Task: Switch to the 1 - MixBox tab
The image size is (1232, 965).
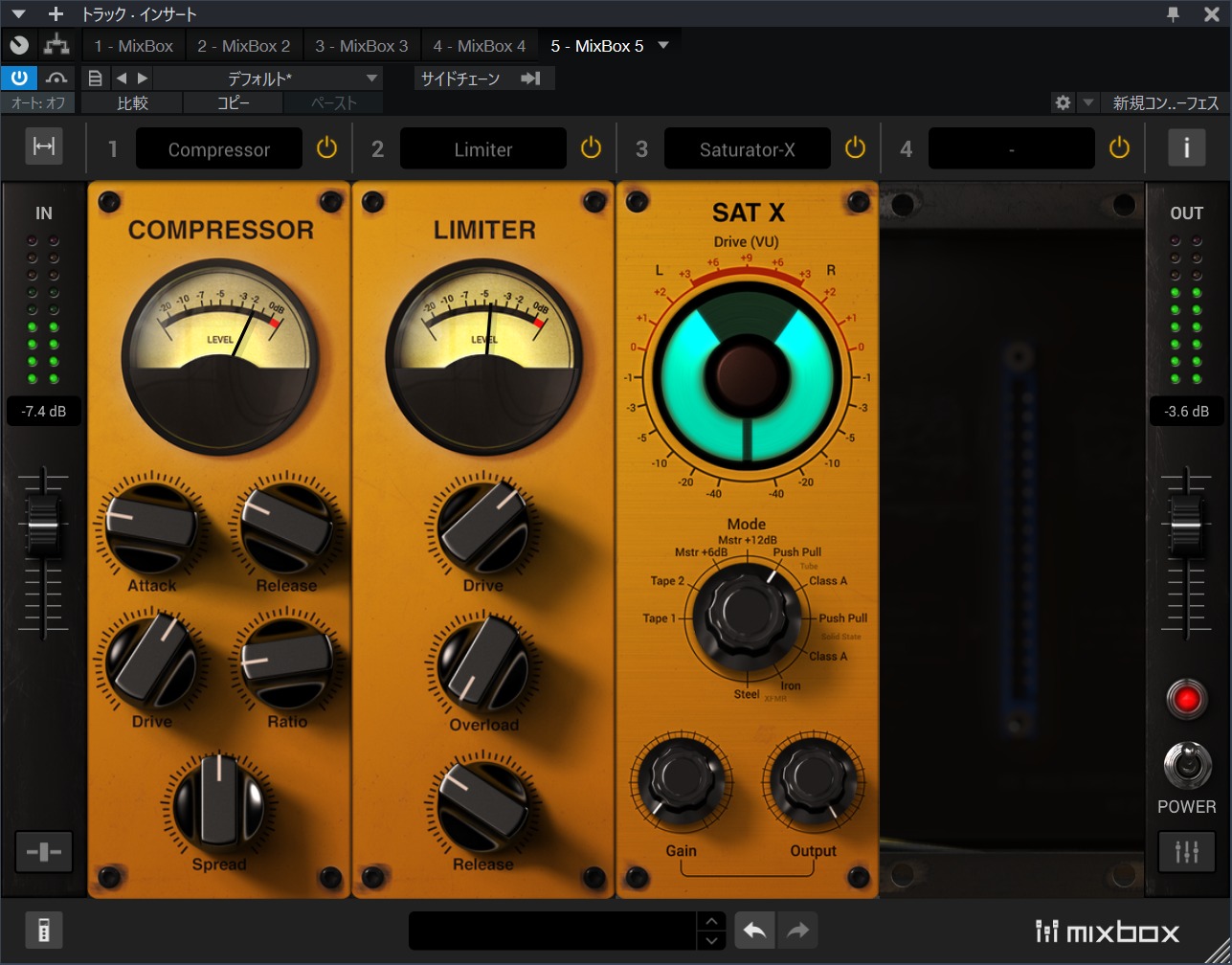Action: coord(133,45)
